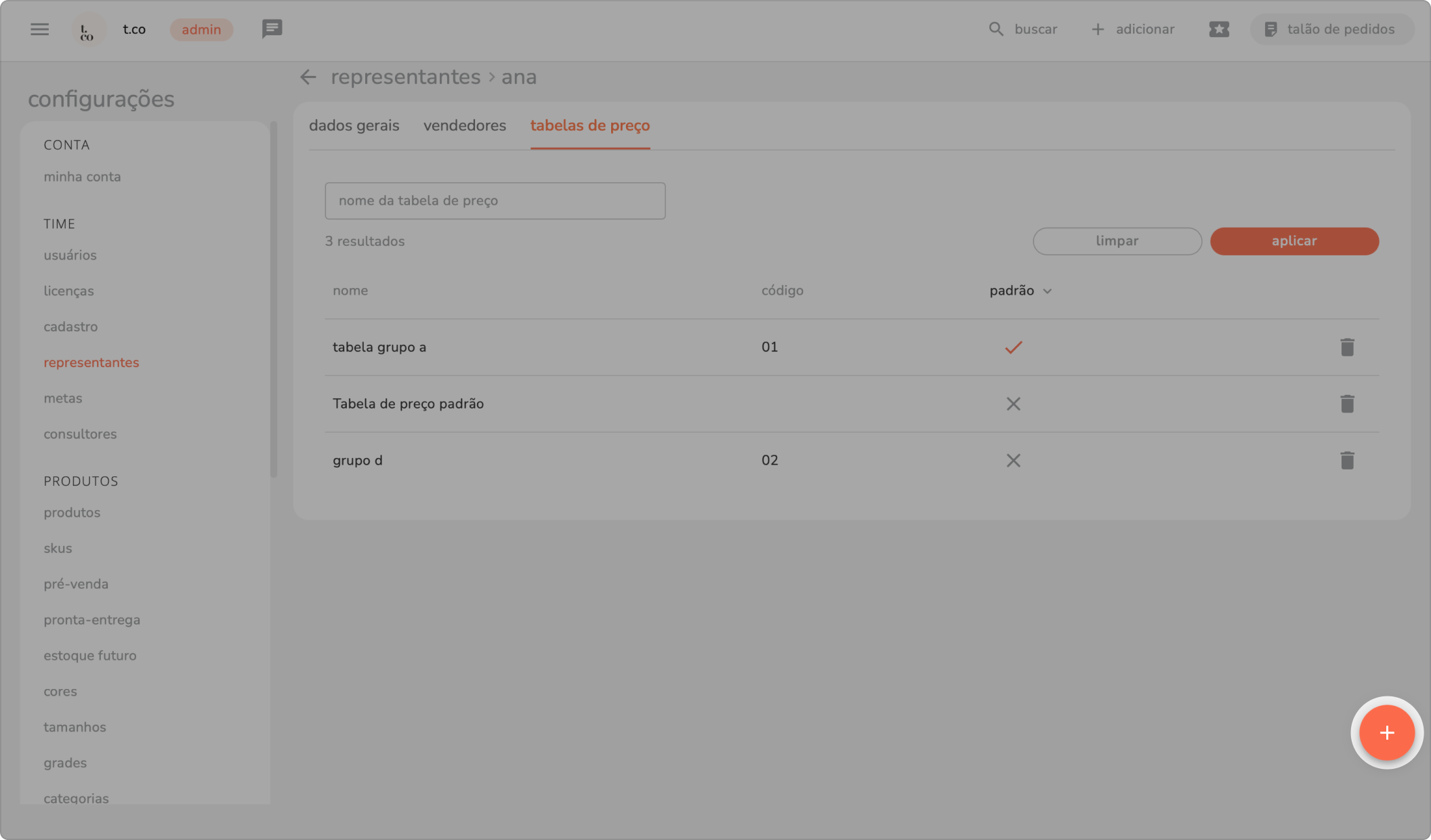The image size is (1431, 840).
Task: Switch to dados gerais tab
Action: click(354, 125)
